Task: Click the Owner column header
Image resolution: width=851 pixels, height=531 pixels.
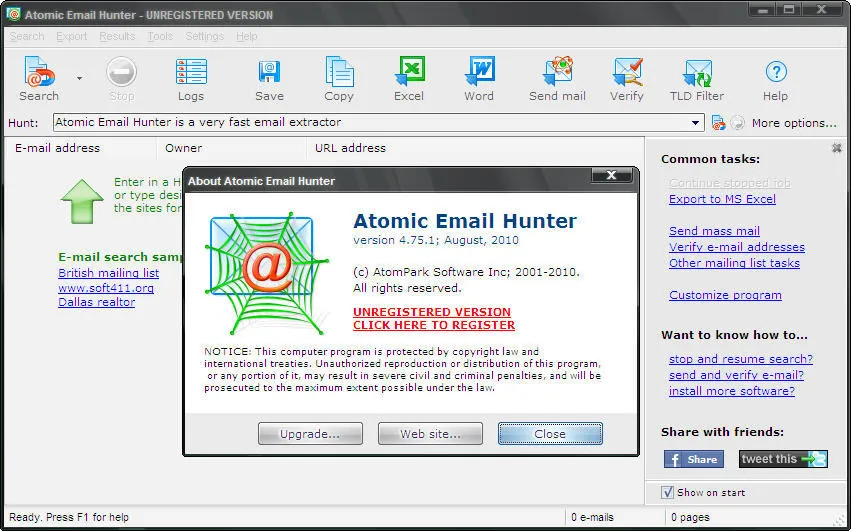Action: [x=232, y=148]
